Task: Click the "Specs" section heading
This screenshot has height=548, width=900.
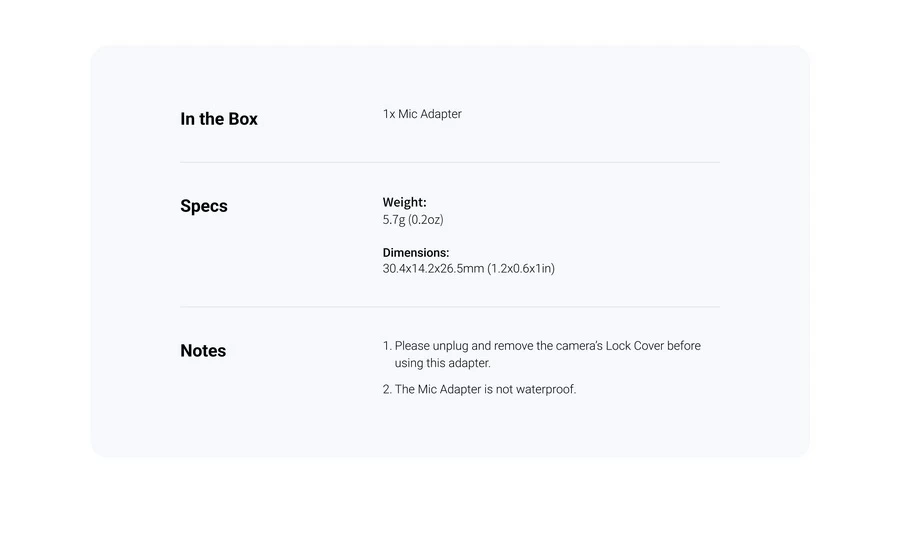Action: point(204,206)
